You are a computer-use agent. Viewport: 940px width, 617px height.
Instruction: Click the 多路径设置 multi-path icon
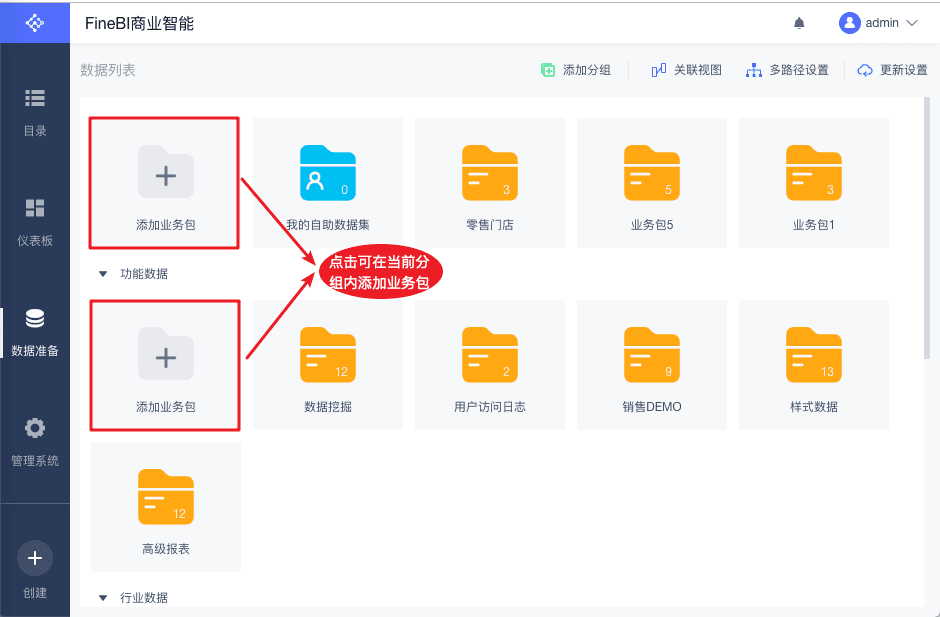[x=754, y=70]
